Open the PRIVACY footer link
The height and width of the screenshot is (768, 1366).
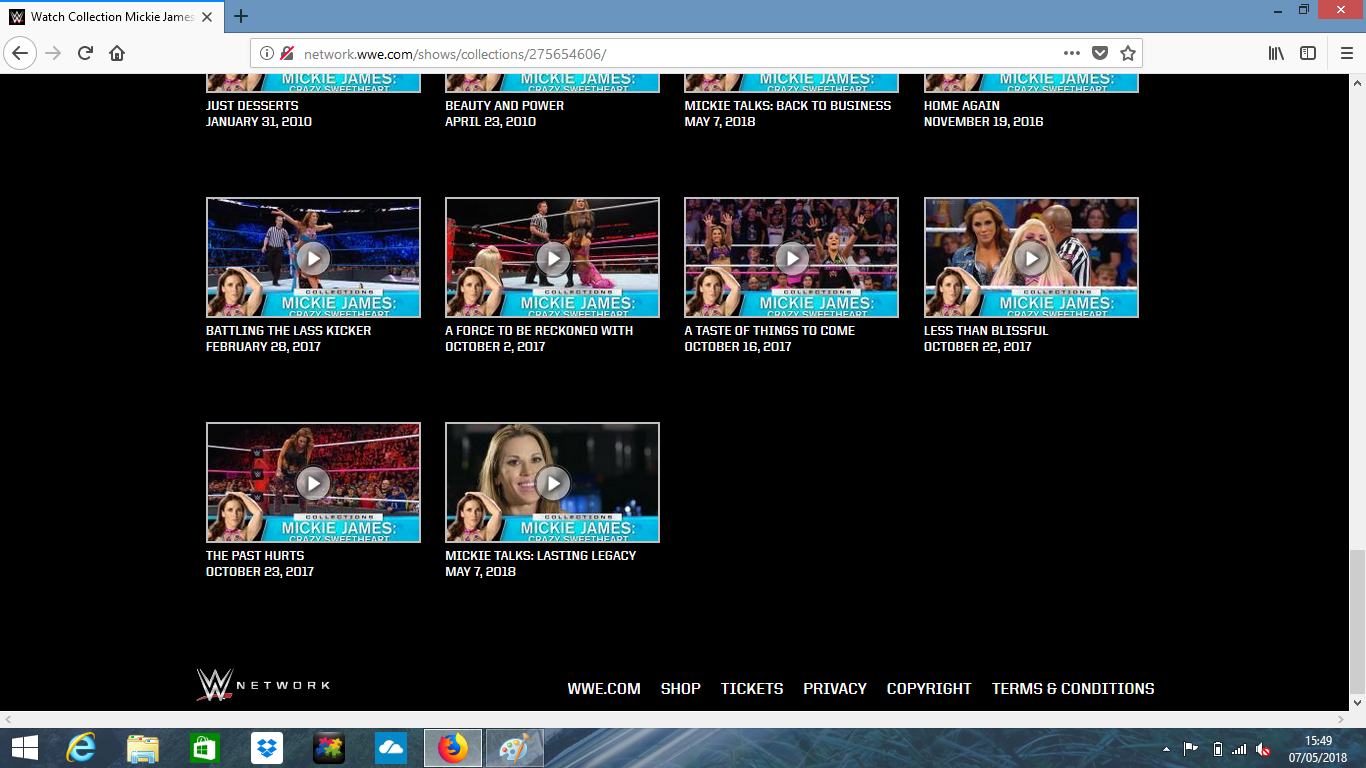tap(835, 688)
